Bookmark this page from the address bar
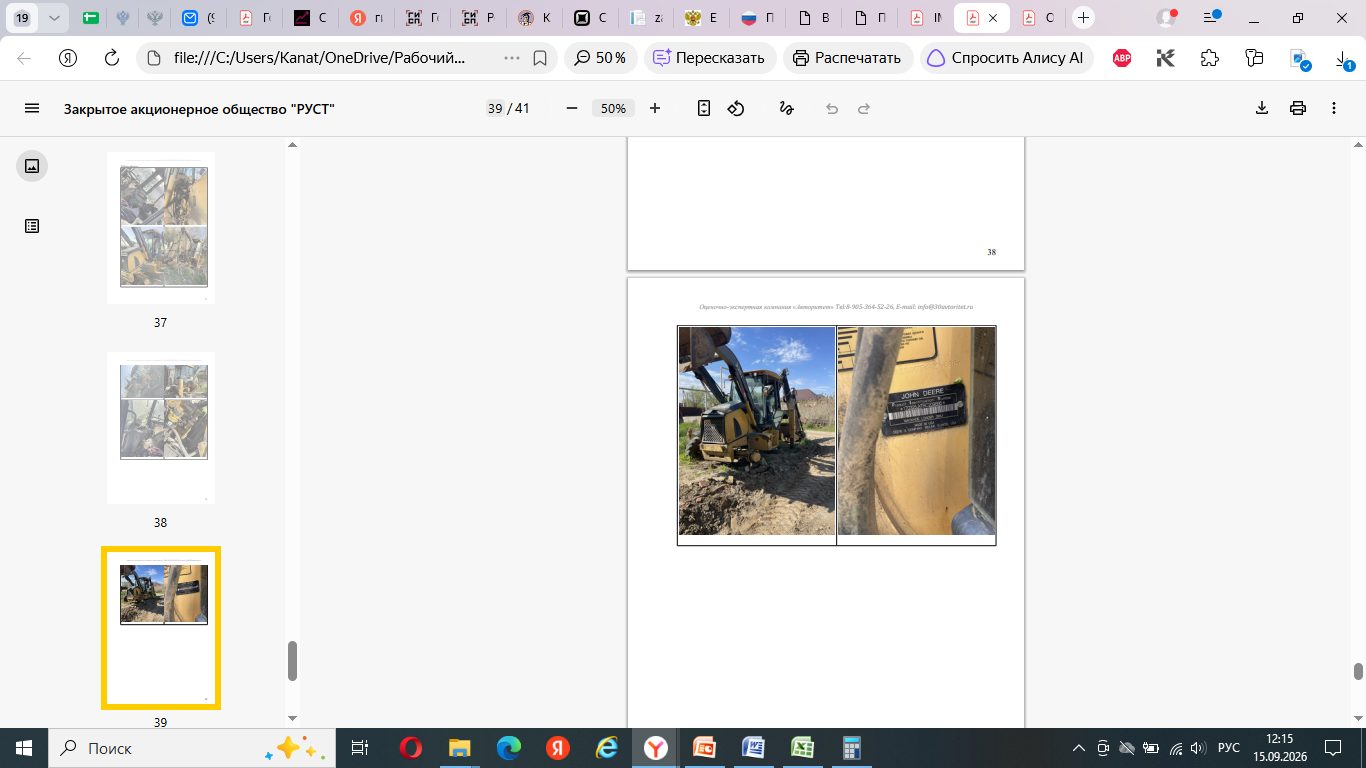 (x=540, y=58)
